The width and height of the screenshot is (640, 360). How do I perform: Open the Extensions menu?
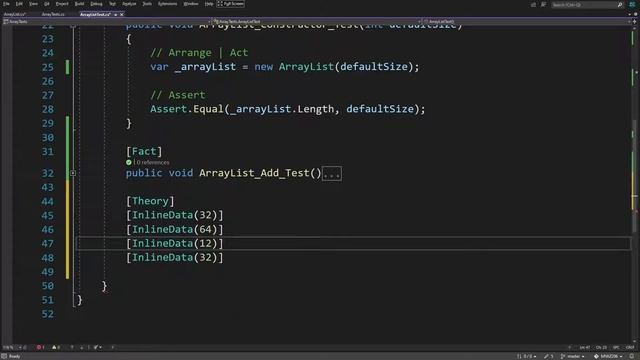(x=167, y=4)
